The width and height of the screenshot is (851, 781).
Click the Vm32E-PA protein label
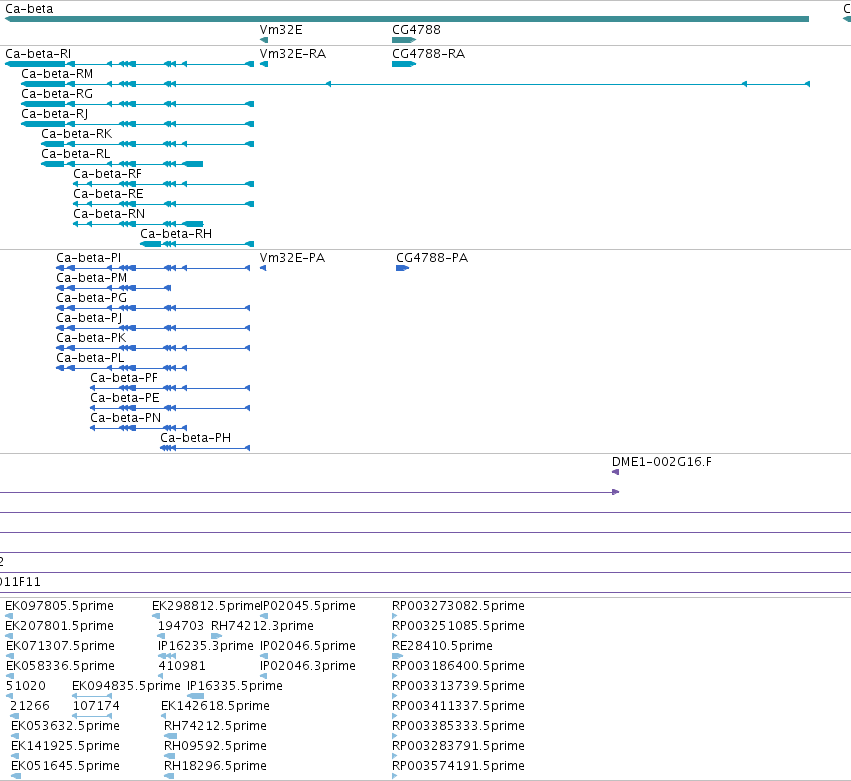pyautogui.click(x=293, y=258)
